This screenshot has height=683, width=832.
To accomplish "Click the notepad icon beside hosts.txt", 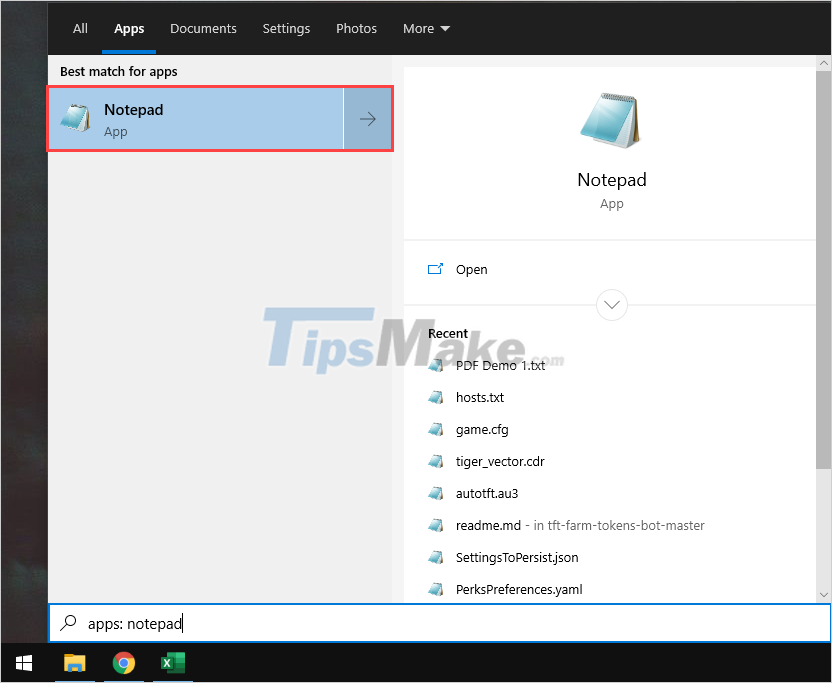I will click(x=436, y=397).
